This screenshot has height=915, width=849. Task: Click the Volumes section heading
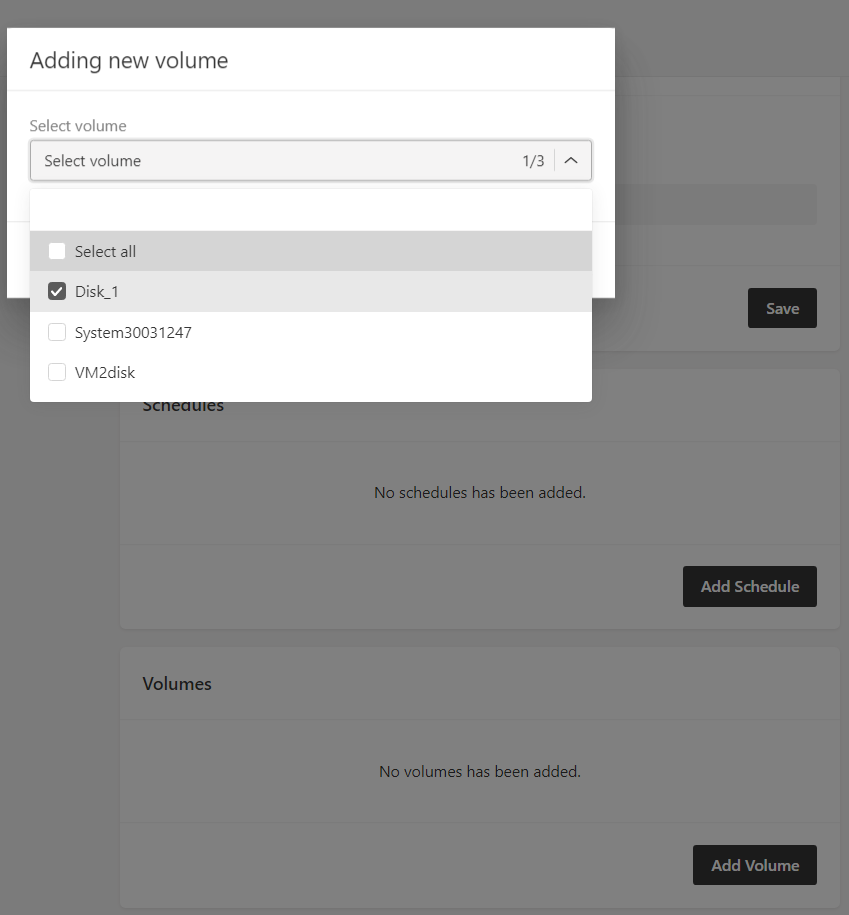177,684
